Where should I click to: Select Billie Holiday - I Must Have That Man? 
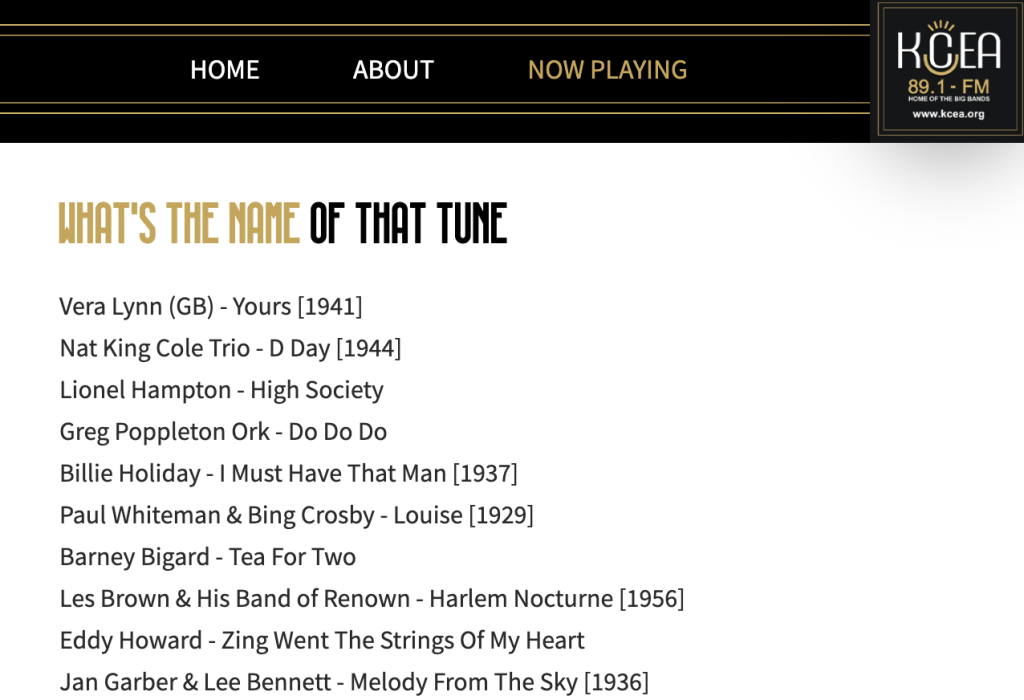click(289, 473)
